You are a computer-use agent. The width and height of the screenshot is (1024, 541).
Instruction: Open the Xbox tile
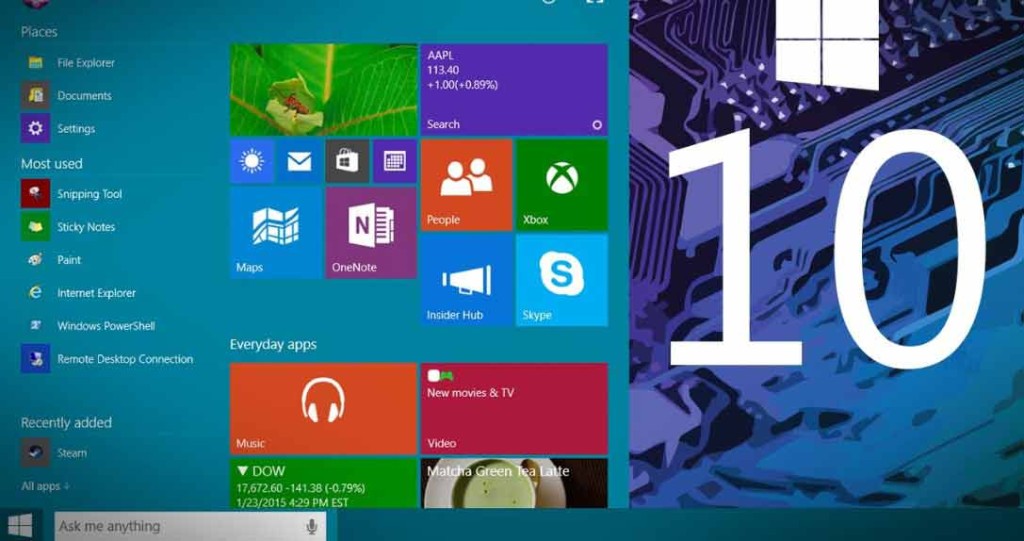[x=562, y=185]
